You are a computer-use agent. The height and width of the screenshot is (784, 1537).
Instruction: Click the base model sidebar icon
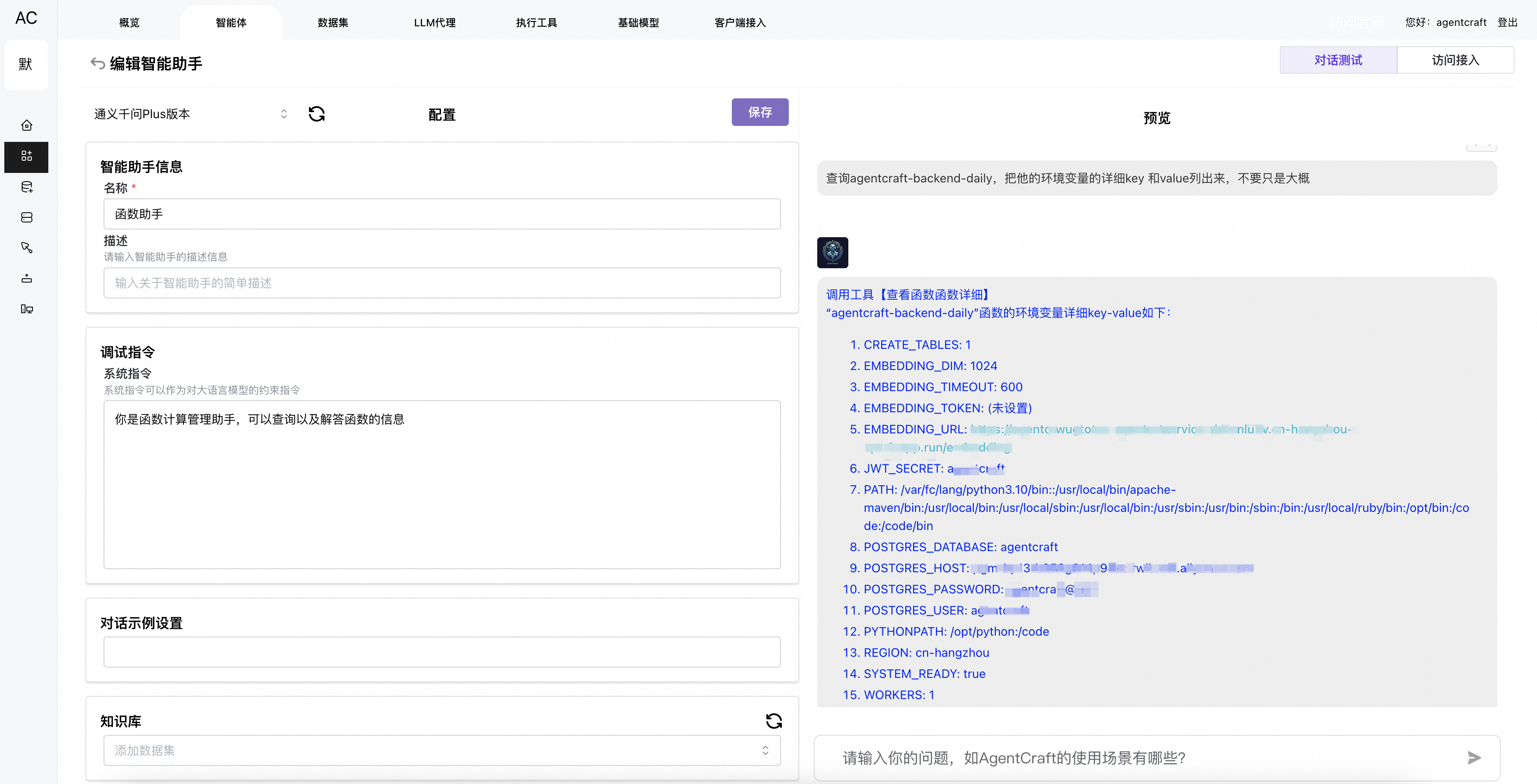click(x=26, y=279)
